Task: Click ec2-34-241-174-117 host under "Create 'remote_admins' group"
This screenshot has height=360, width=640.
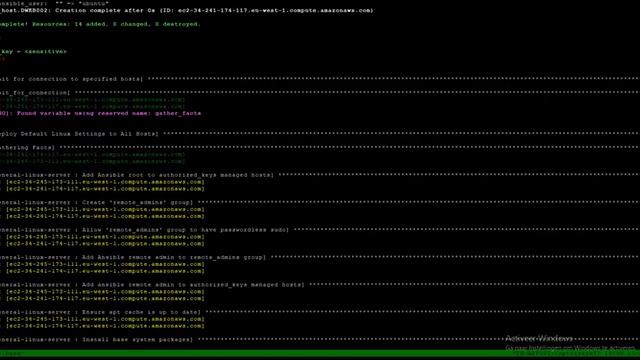Action: click(x=105, y=216)
